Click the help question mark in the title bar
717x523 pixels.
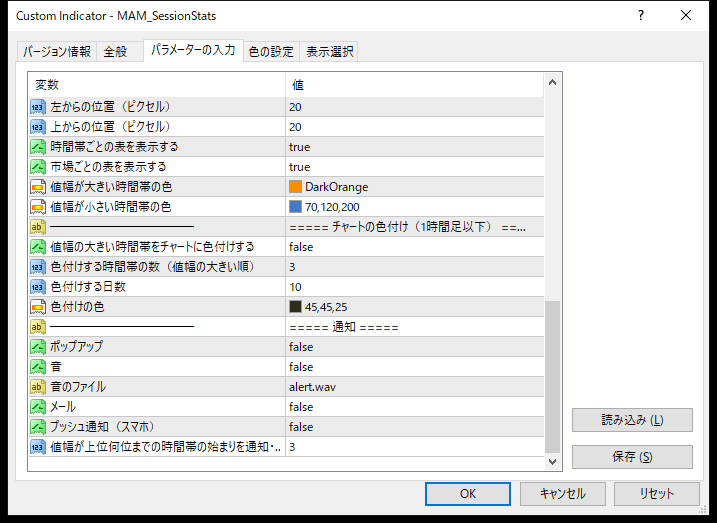point(641,16)
